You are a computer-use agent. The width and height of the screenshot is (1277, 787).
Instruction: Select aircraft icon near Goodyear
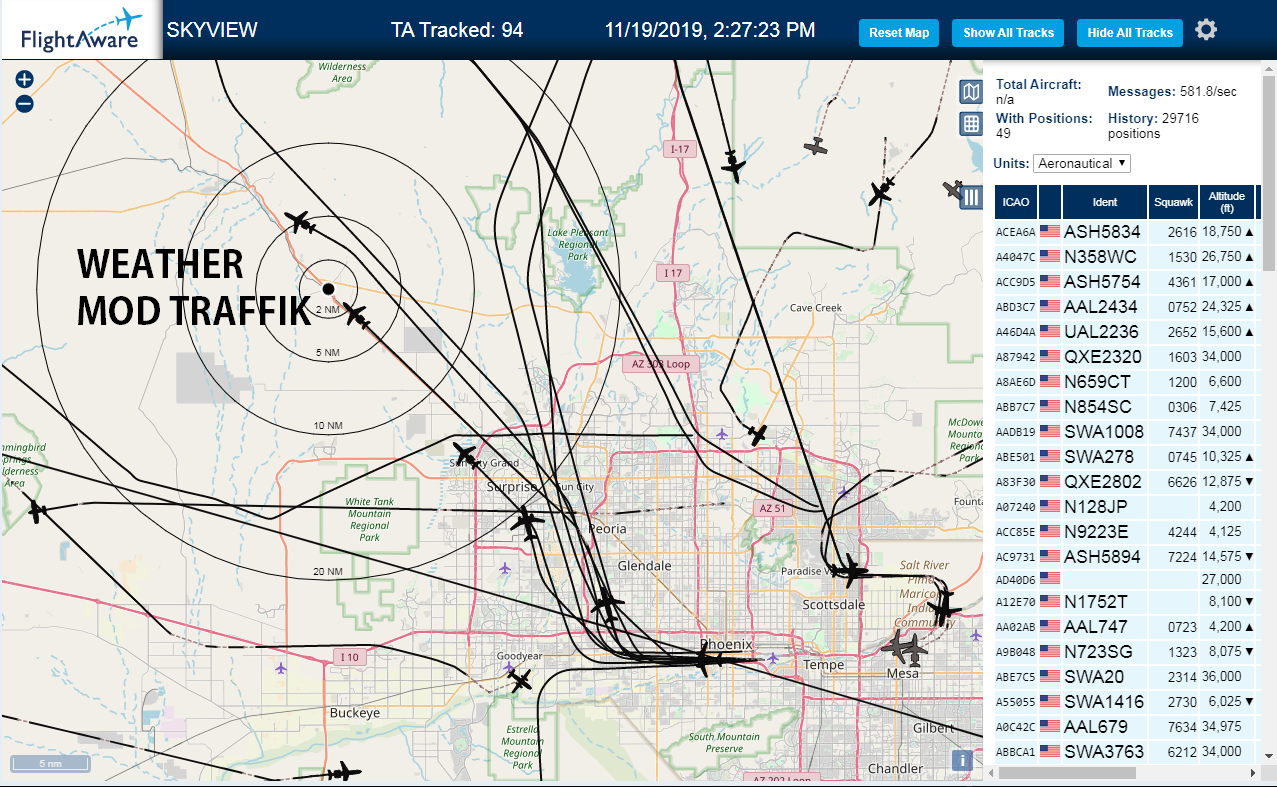(x=520, y=680)
